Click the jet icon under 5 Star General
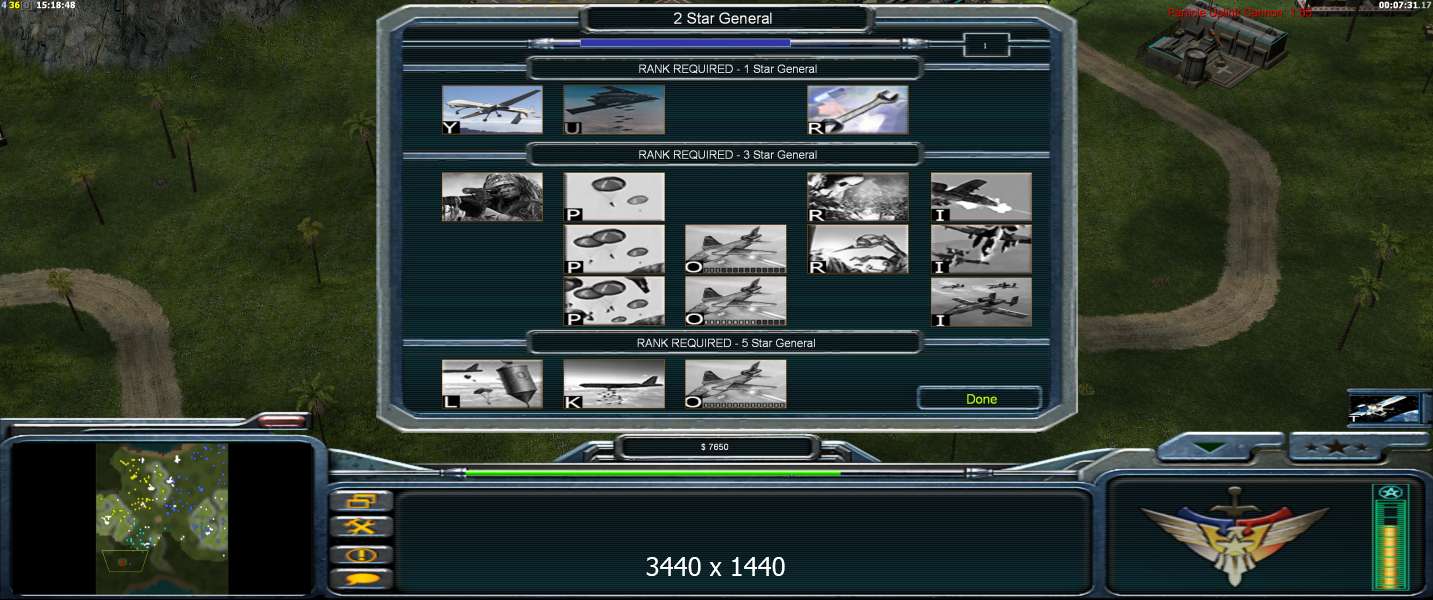The height and width of the screenshot is (600, 1433). [x=736, y=384]
